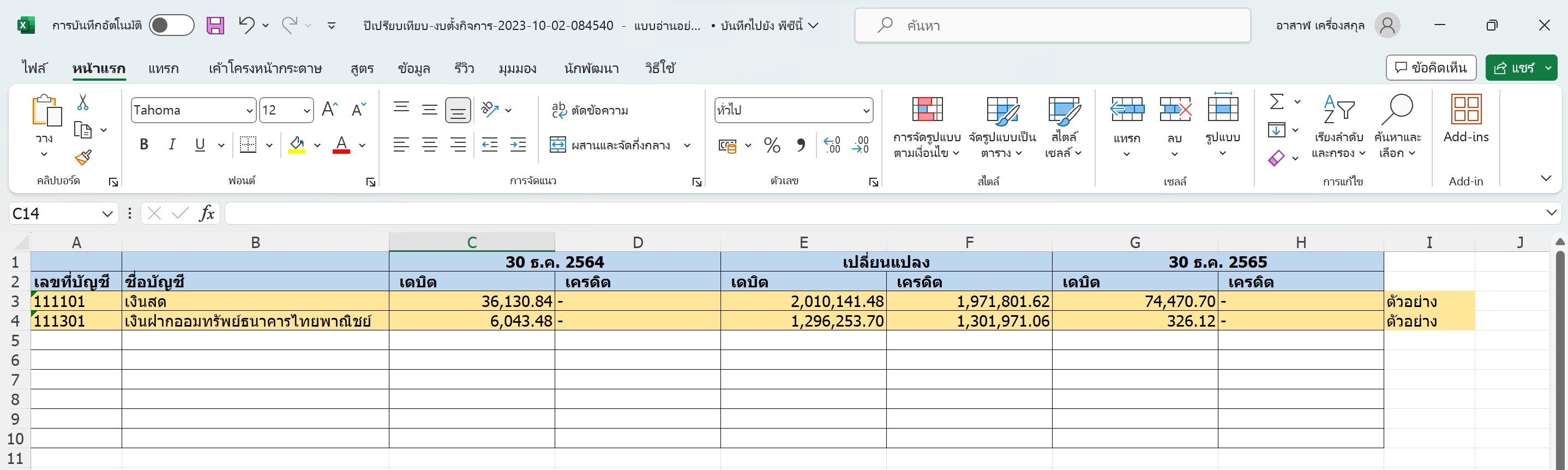Toggle Bold formatting
The width and height of the screenshot is (1568, 470).
pos(143,145)
